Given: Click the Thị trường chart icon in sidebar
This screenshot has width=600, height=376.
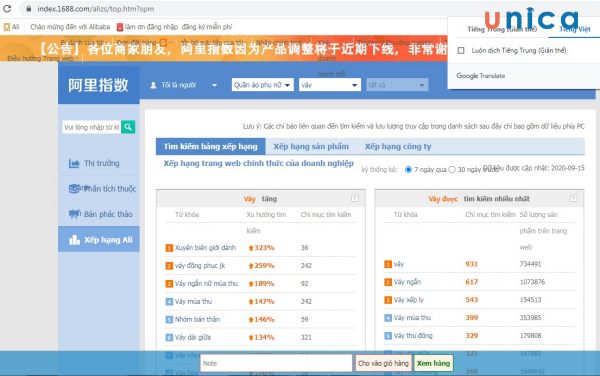Looking at the screenshot, I should pyautogui.click(x=74, y=163).
